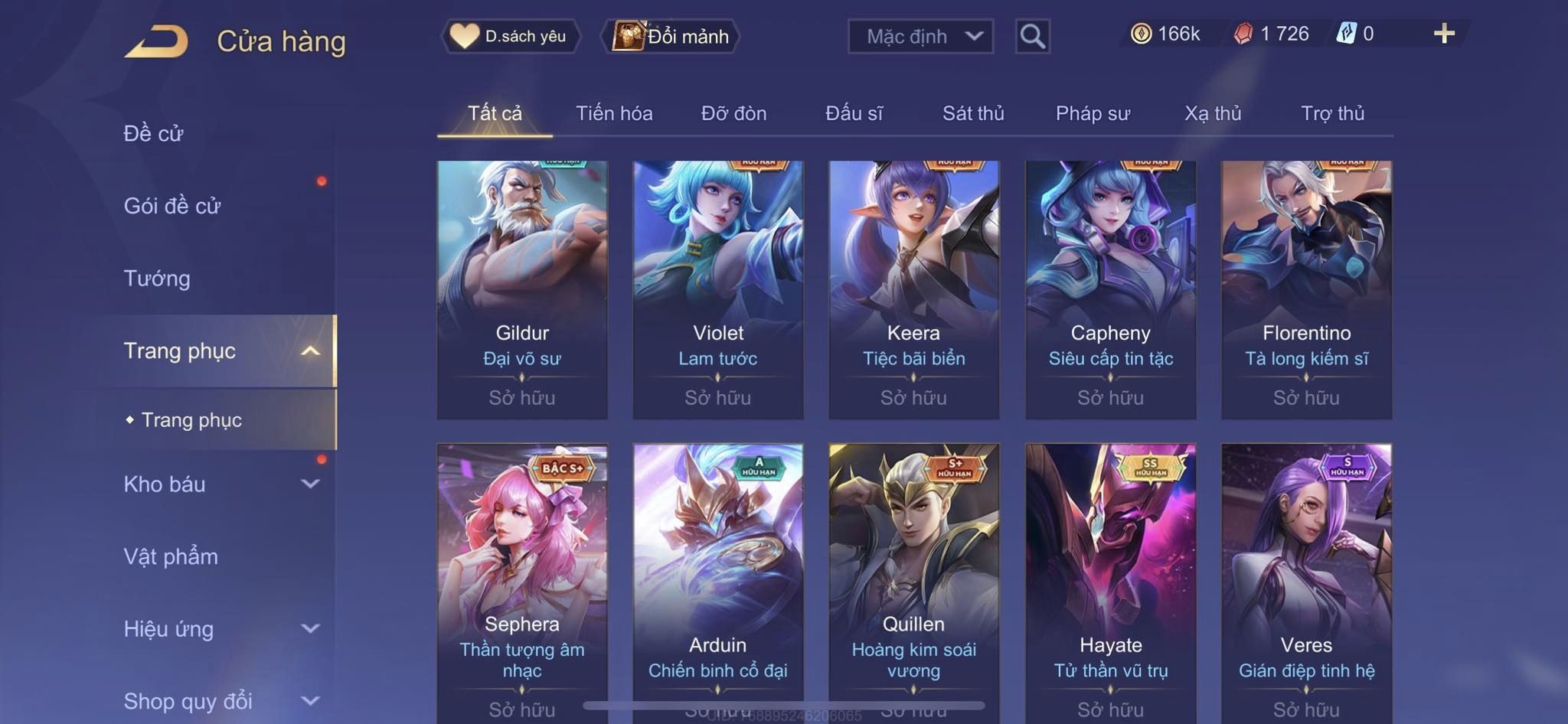
Task: Click the red gem currency icon
Action: click(1243, 34)
